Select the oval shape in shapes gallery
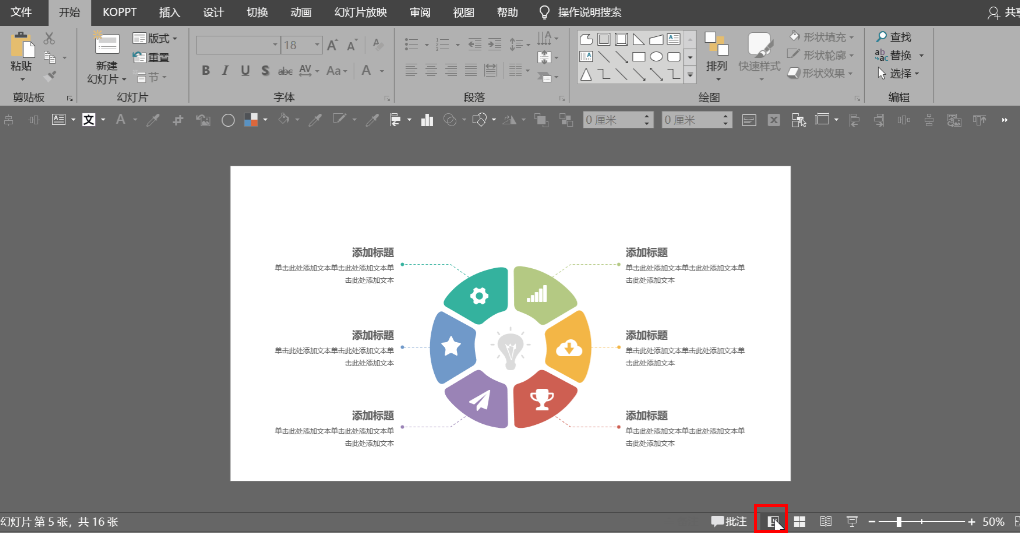This screenshot has width=1020, height=533. tap(656, 57)
